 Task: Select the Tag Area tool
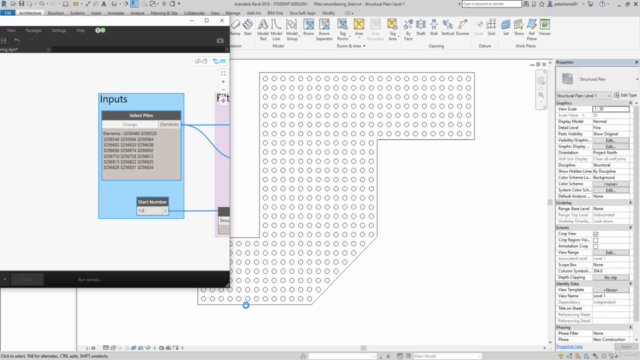[x=392, y=29]
